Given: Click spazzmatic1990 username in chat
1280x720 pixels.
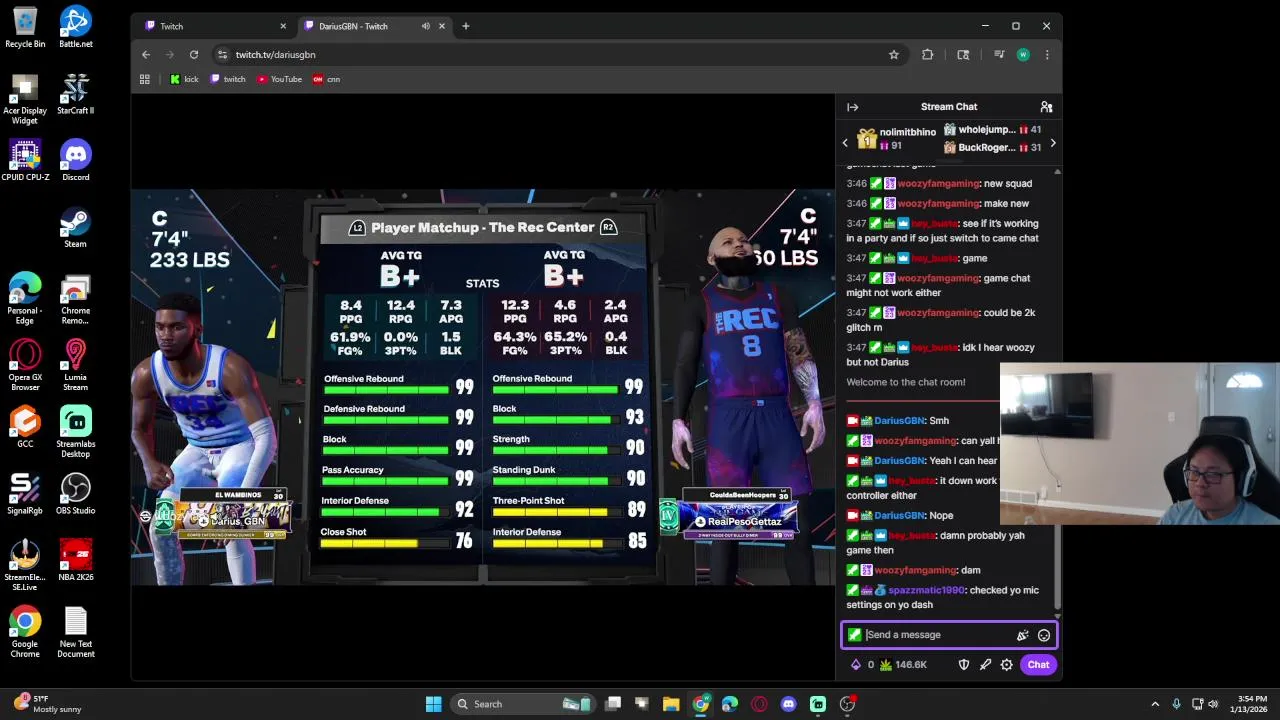Looking at the screenshot, I should [926, 590].
